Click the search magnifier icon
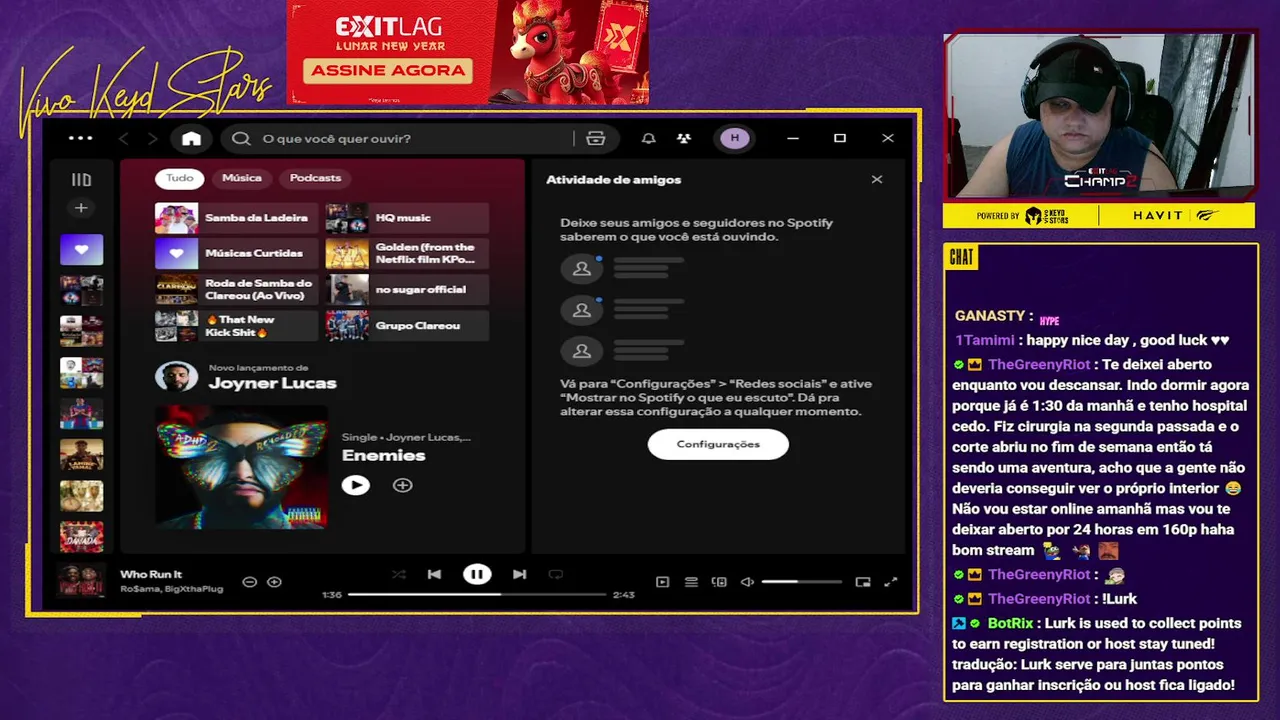The image size is (1280, 720). [x=241, y=138]
